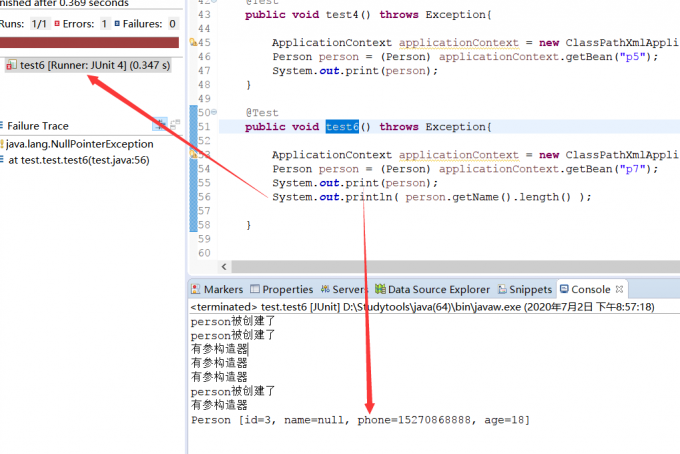Click the exception icon beside NullPointerException
Image resolution: width=680 pixels, height=454 pixels.
coord(2,144)
